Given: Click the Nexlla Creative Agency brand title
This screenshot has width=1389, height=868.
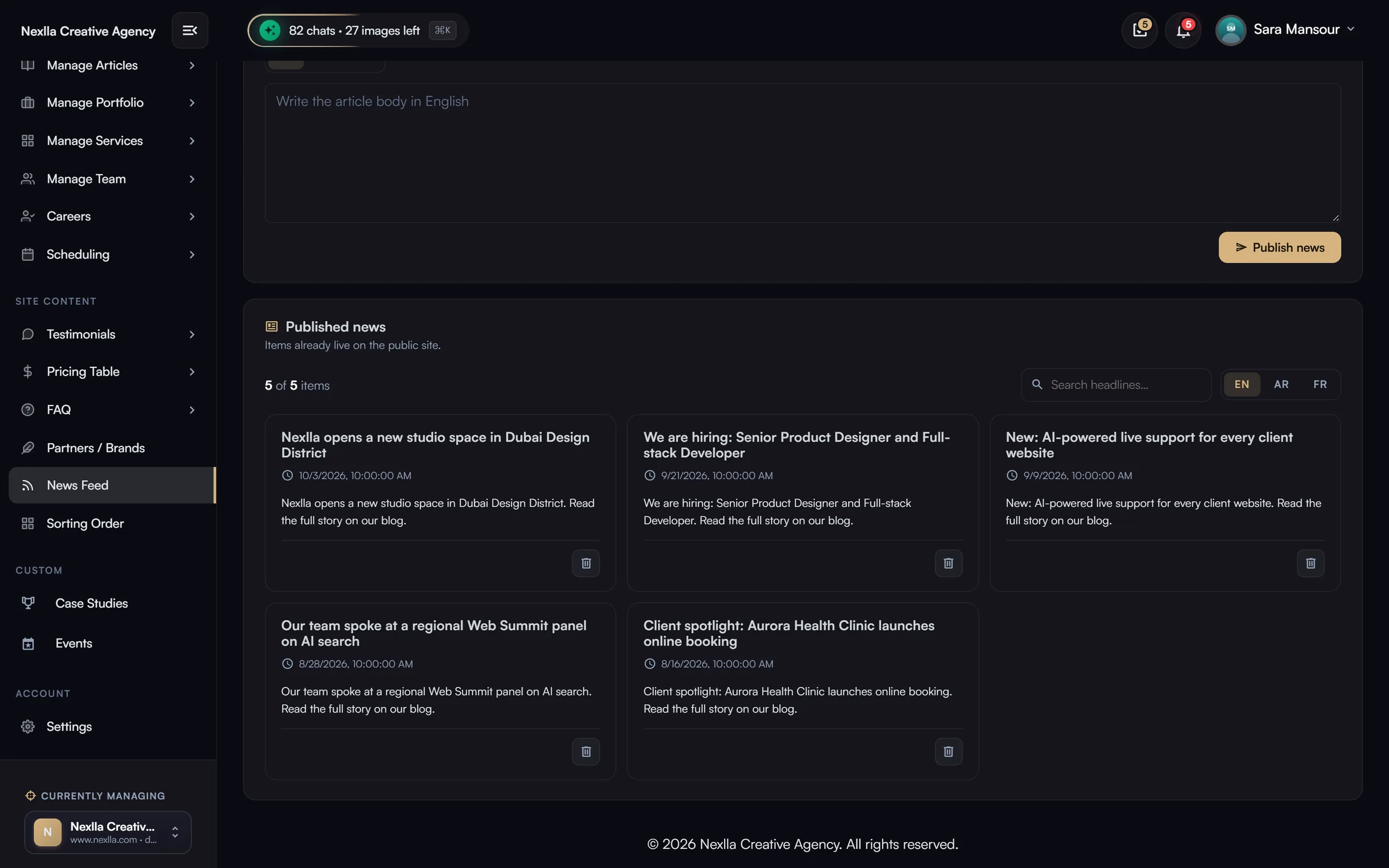Looking at the screenshot, I should 88,31.
